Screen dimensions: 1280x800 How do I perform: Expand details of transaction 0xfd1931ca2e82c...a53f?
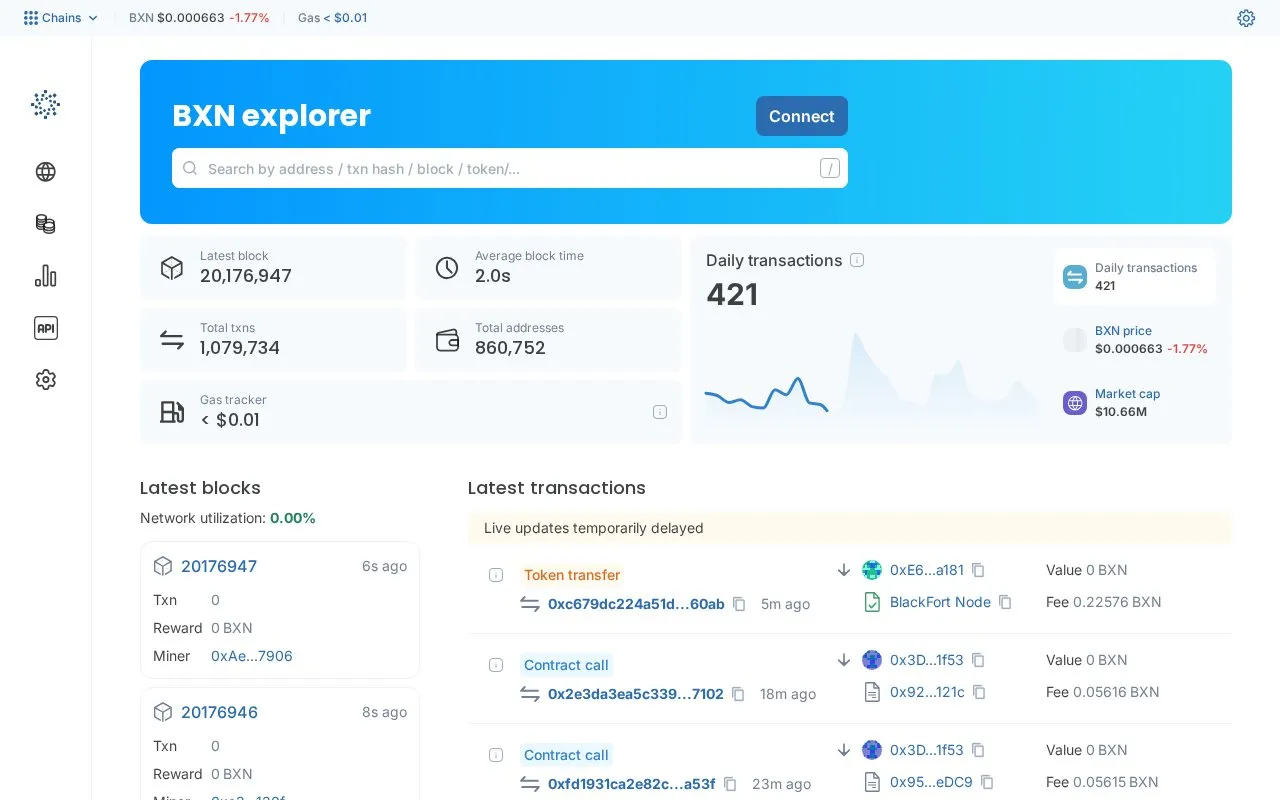tap(496, 755)
